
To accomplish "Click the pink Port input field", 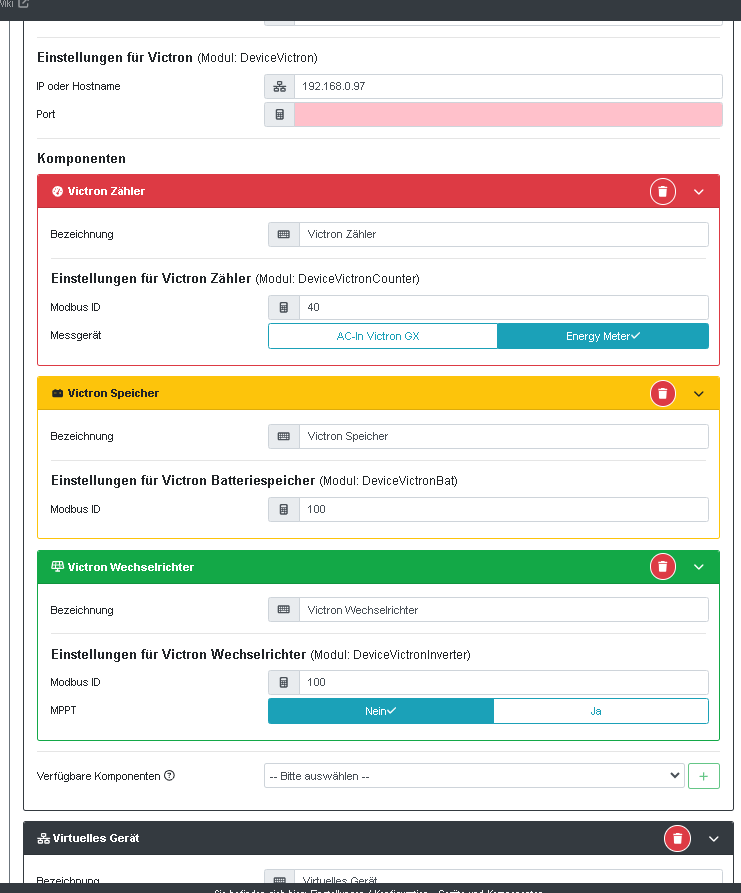I will click(508, 114).
